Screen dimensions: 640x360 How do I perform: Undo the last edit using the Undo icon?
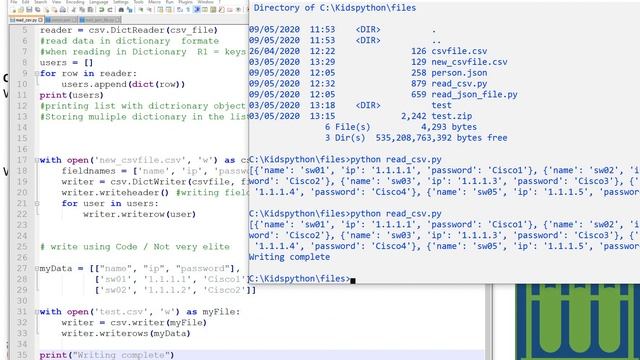pos(101,9)
